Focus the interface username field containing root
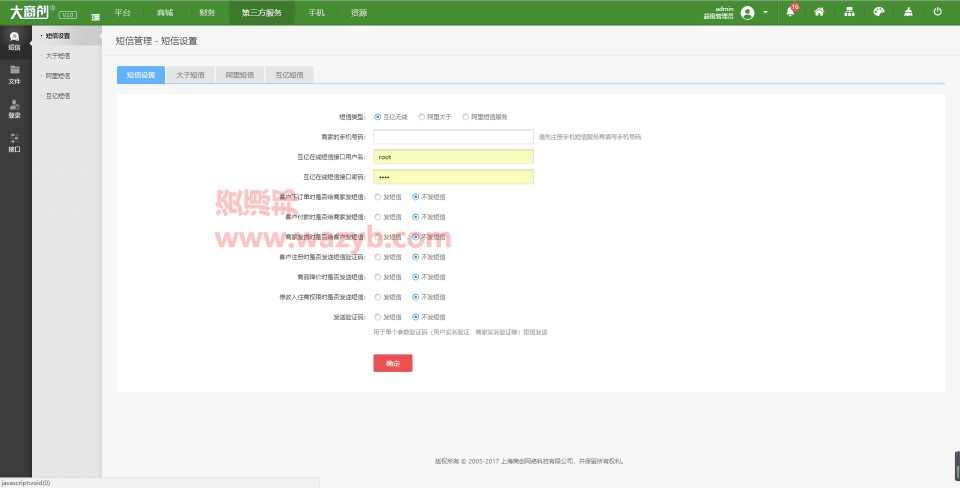 coord(453,157)
